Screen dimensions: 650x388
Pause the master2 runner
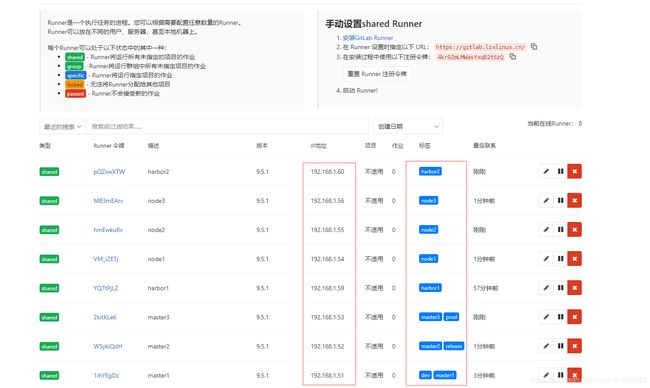(x=560, y=346)
